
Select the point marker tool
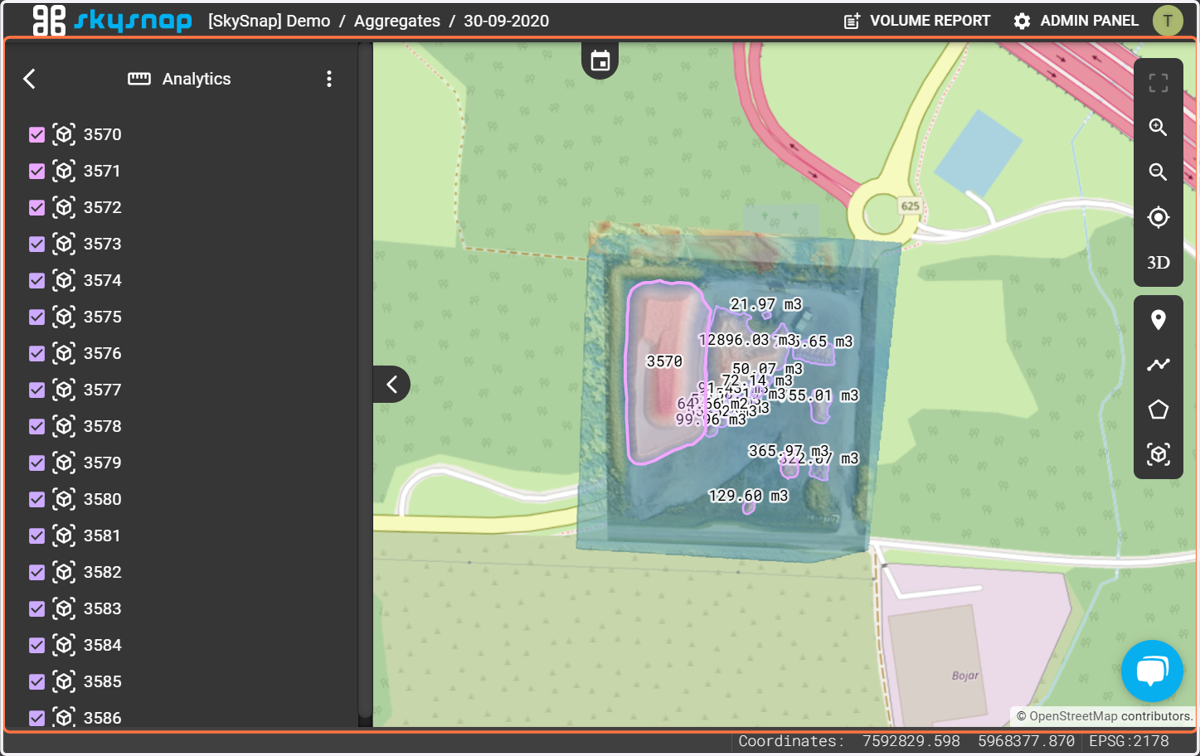[x=1158, y=320]
